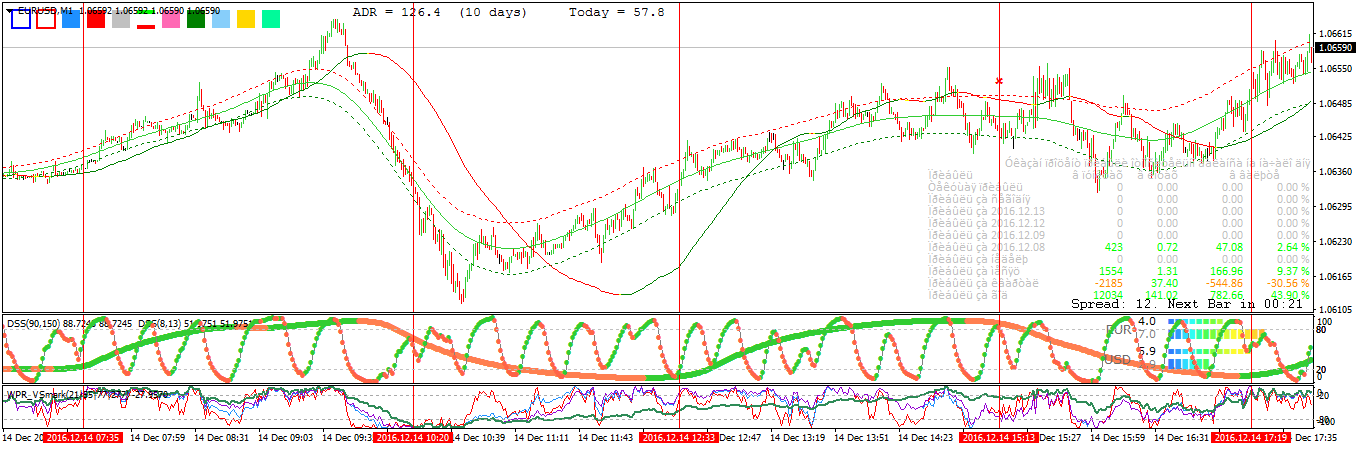Image resolution: width=1356 pixels, height=449 pixels.
Task: Click the red time marker 2016.12.14 12:33
Action: [x=679, y=438]
